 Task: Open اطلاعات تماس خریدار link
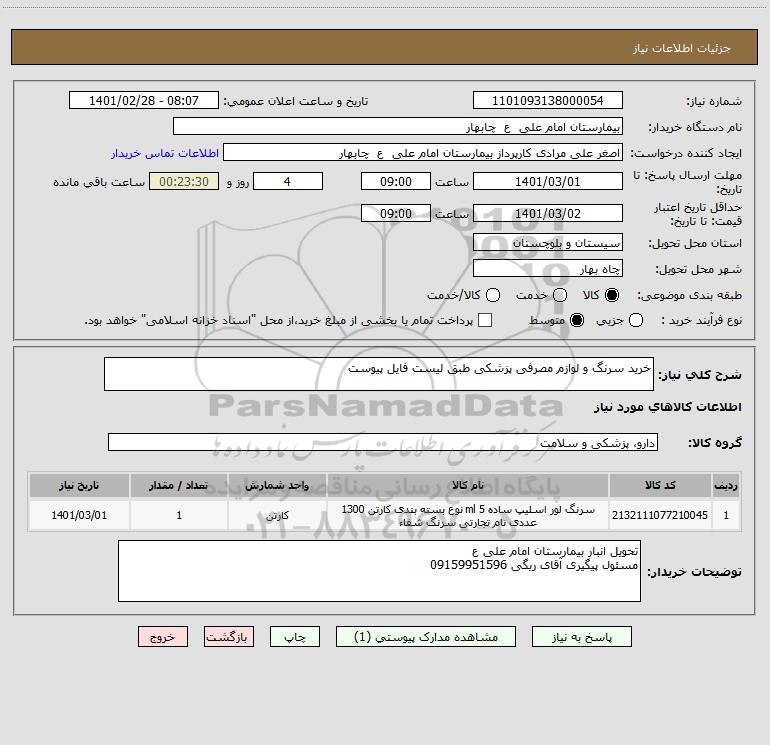(x=165, y=153)
